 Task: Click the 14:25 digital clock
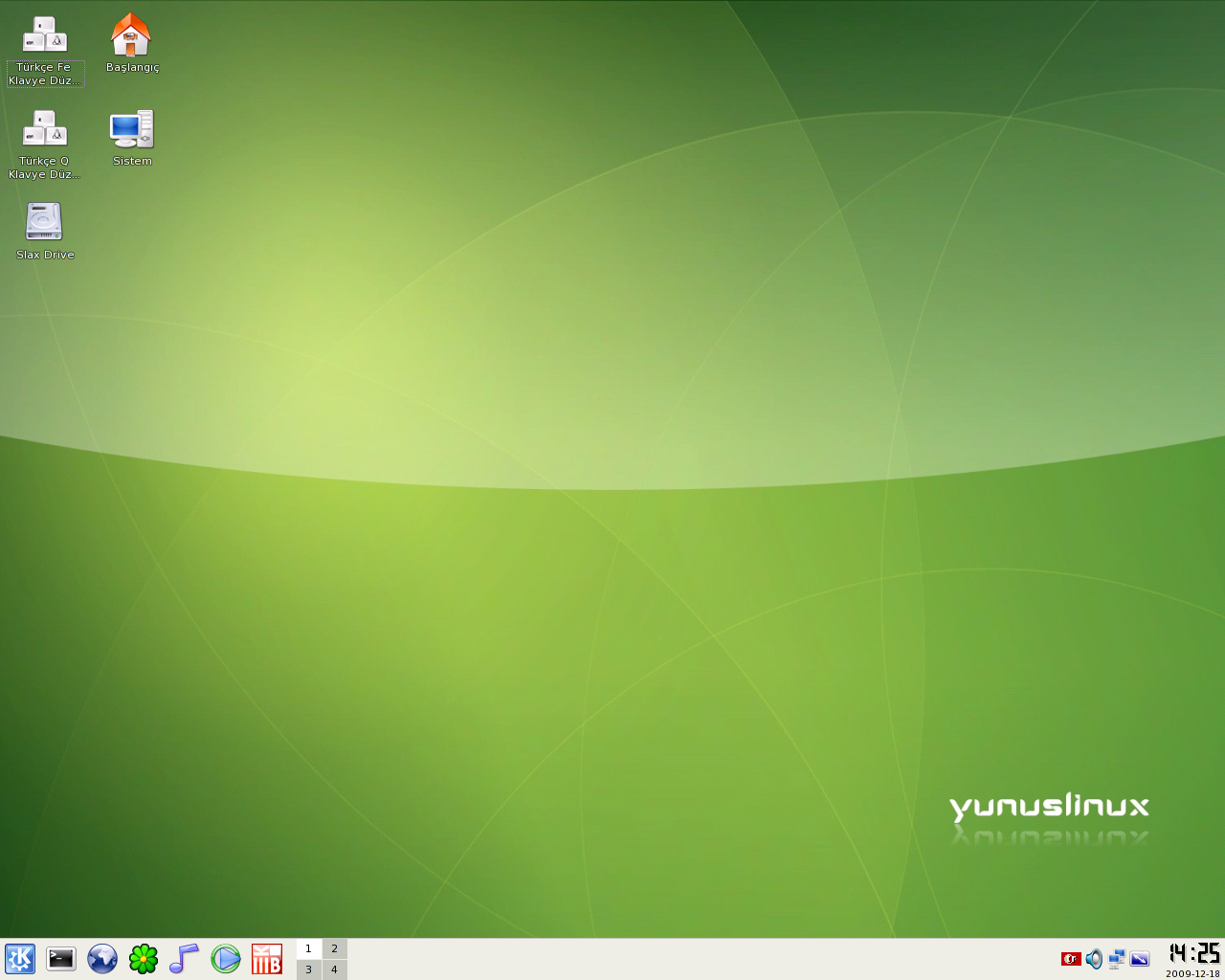click(x=1193, y=953)
